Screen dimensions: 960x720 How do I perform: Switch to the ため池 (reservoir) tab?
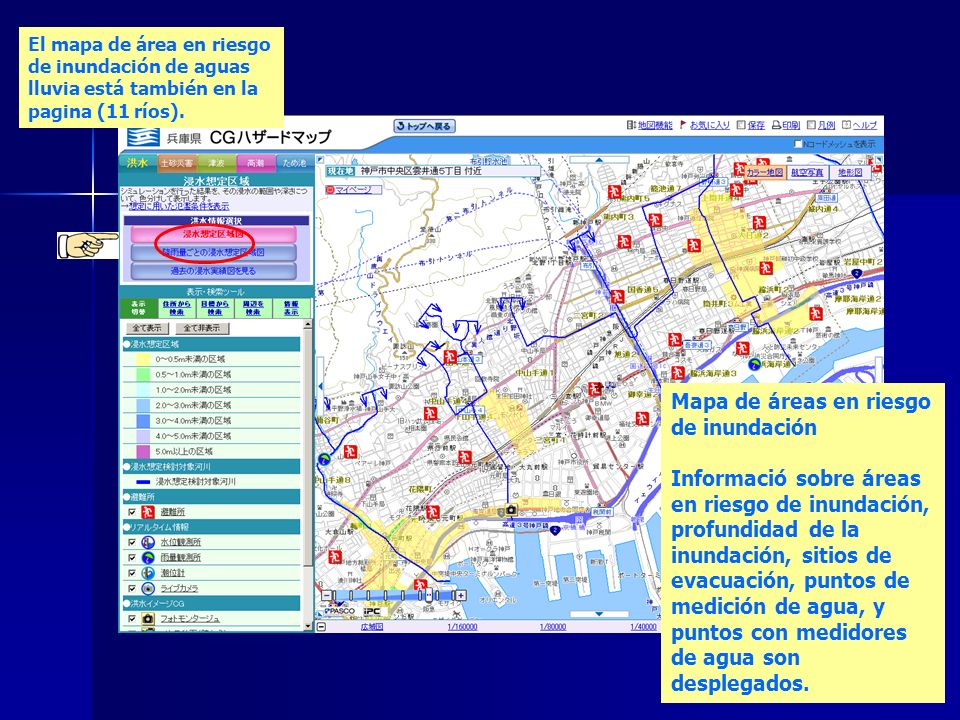[x=294, y=163]
